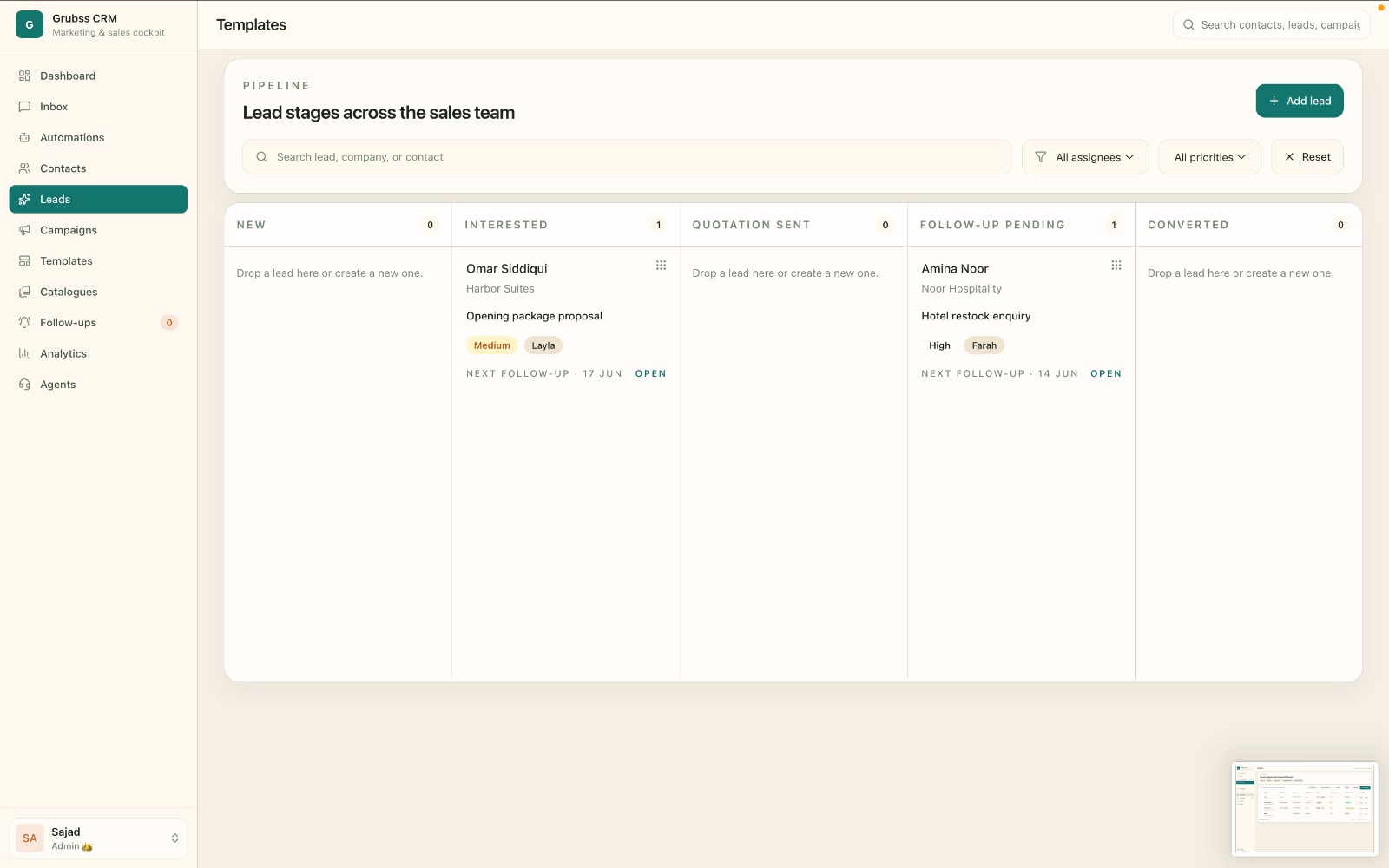Click the drag handle on Omar Siddiqui card
1389x868 pixels.
pyautogui.click(x=661, y=266)
